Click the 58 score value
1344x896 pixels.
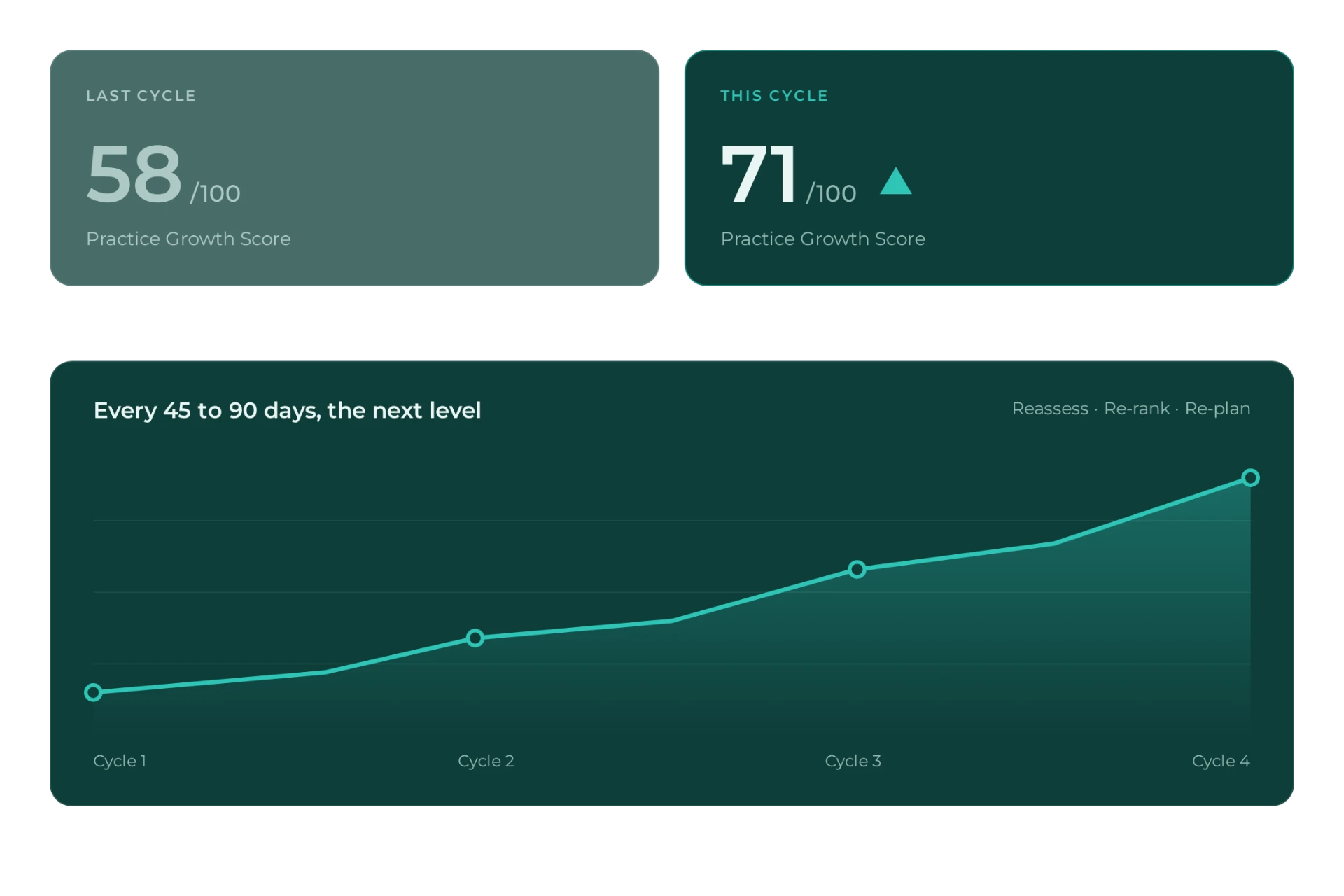[x=134, y=173]
